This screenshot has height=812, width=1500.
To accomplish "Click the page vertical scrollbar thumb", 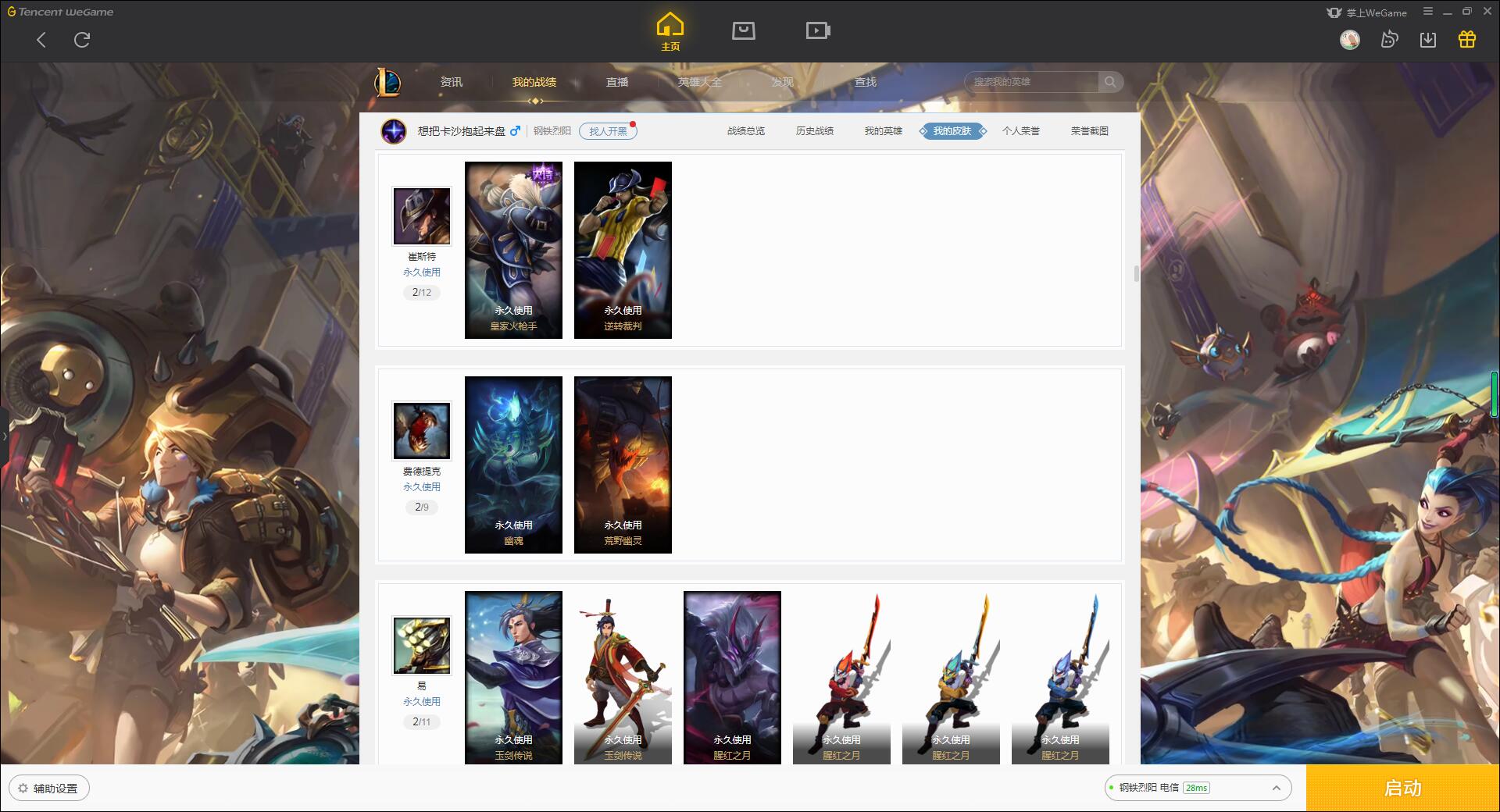I will click(x=1136, y=274).
